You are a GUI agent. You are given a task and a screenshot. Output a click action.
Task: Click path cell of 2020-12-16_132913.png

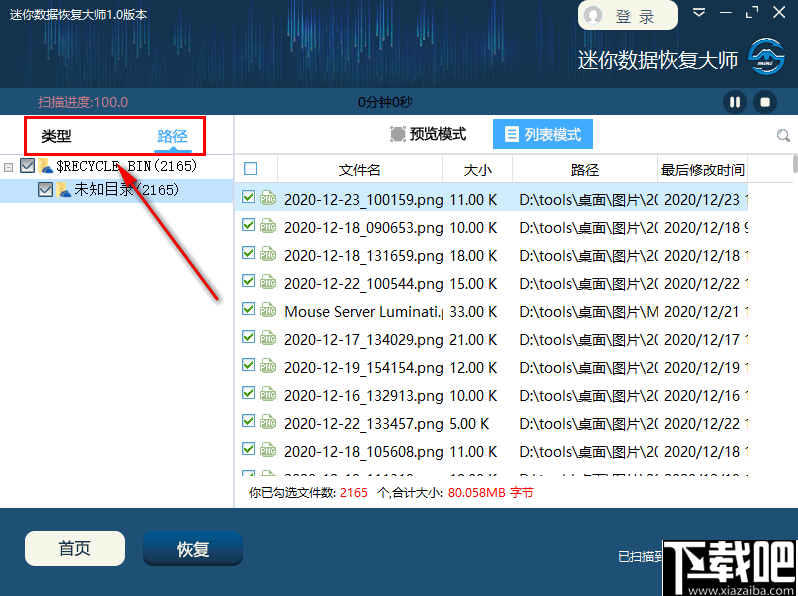[x=588, y=395]
